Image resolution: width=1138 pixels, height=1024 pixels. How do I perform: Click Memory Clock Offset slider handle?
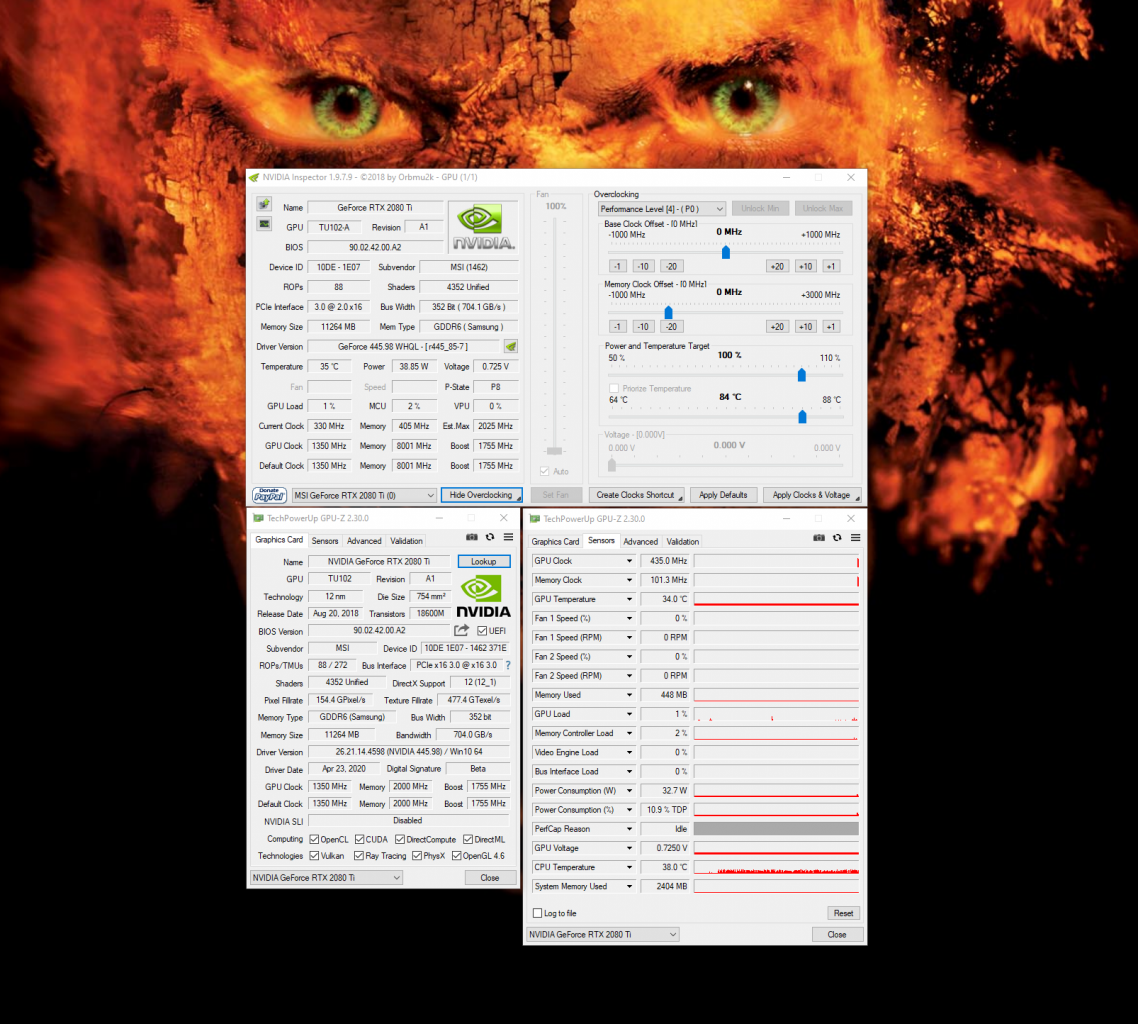[668, 312]
